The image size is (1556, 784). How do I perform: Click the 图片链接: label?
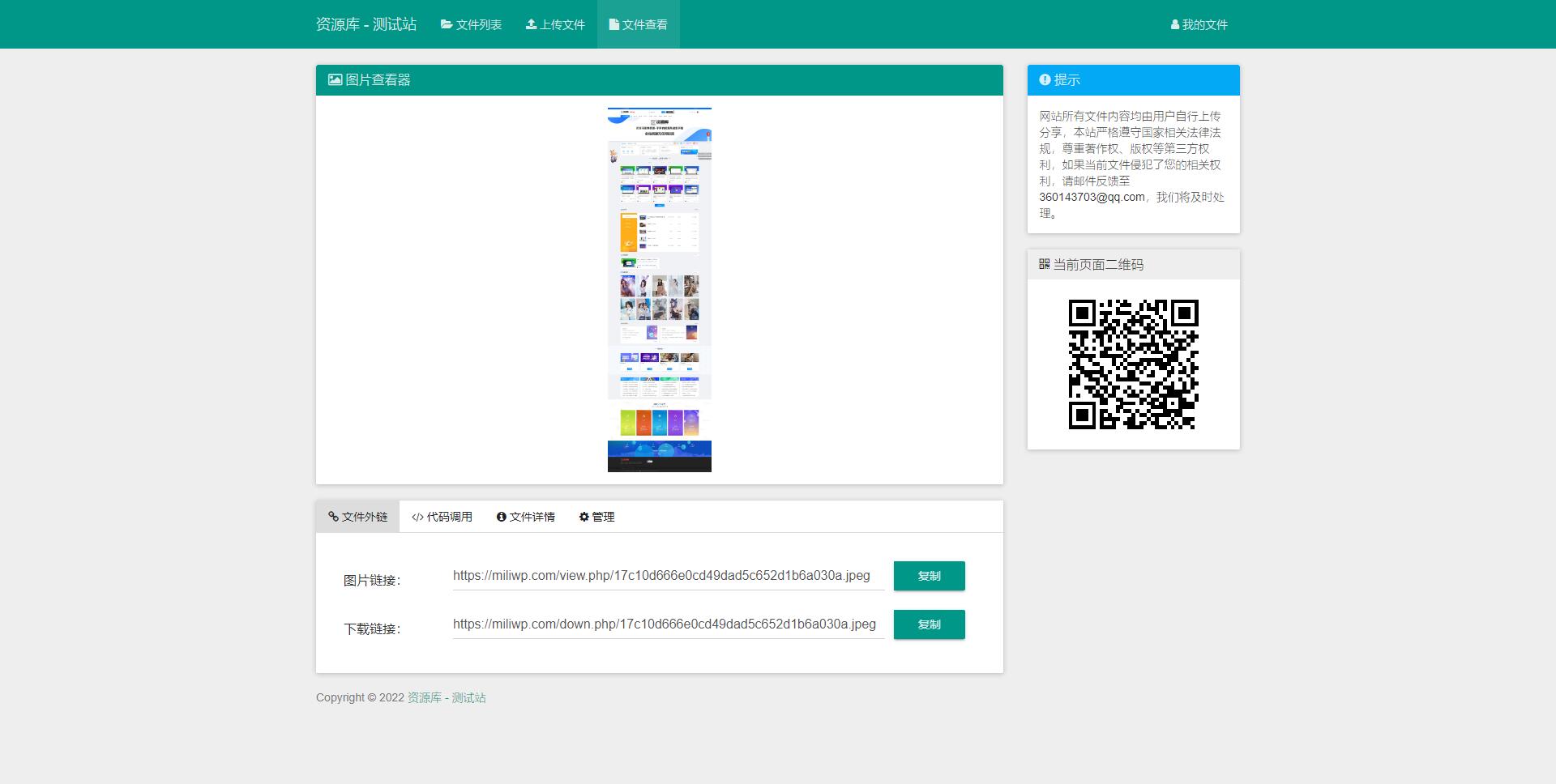pyautogui.click(x=372, y=580)
